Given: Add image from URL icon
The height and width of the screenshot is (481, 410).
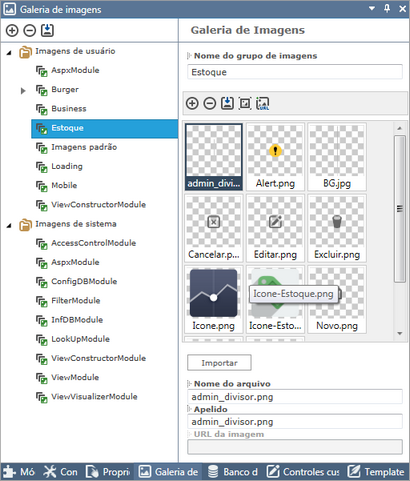Looking at the screenshot, I should tap(263, 103).
